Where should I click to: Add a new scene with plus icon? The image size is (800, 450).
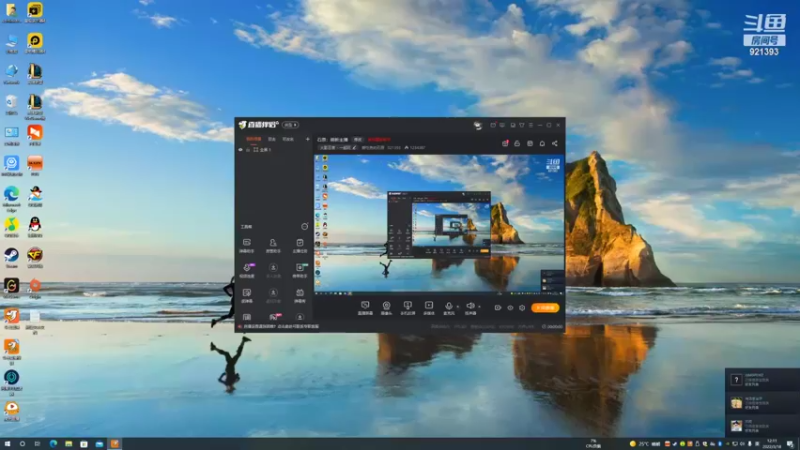coord(307,139)
